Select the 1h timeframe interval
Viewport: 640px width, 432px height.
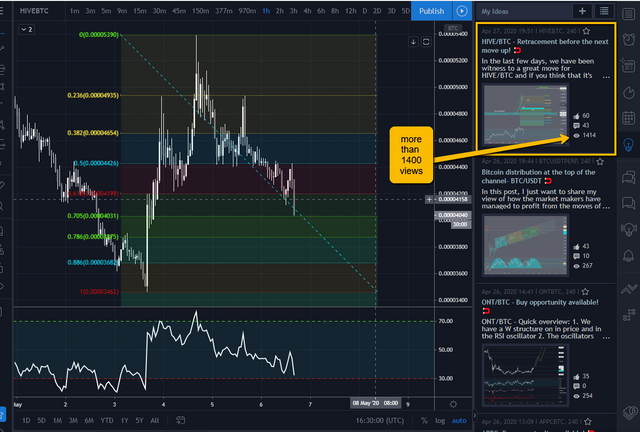pyautogui.click(x=265, y=10)
